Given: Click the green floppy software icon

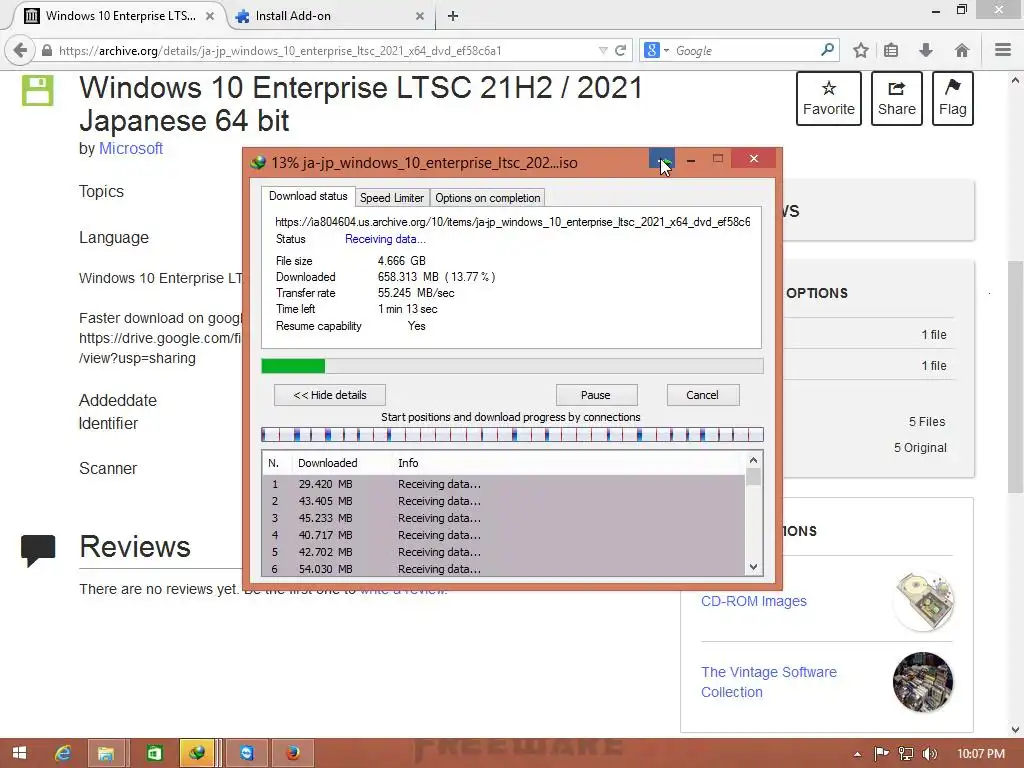Looking at the screenshot, I should [x=37, y=90].
